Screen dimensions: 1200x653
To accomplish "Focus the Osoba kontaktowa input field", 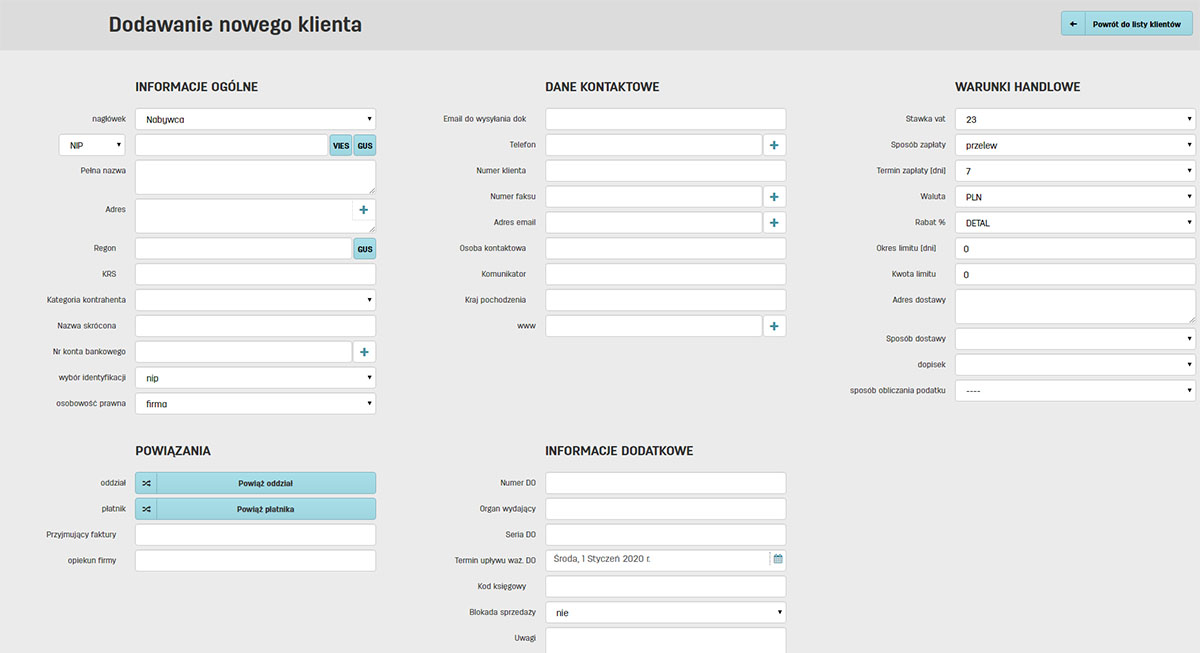I will 665,248.
